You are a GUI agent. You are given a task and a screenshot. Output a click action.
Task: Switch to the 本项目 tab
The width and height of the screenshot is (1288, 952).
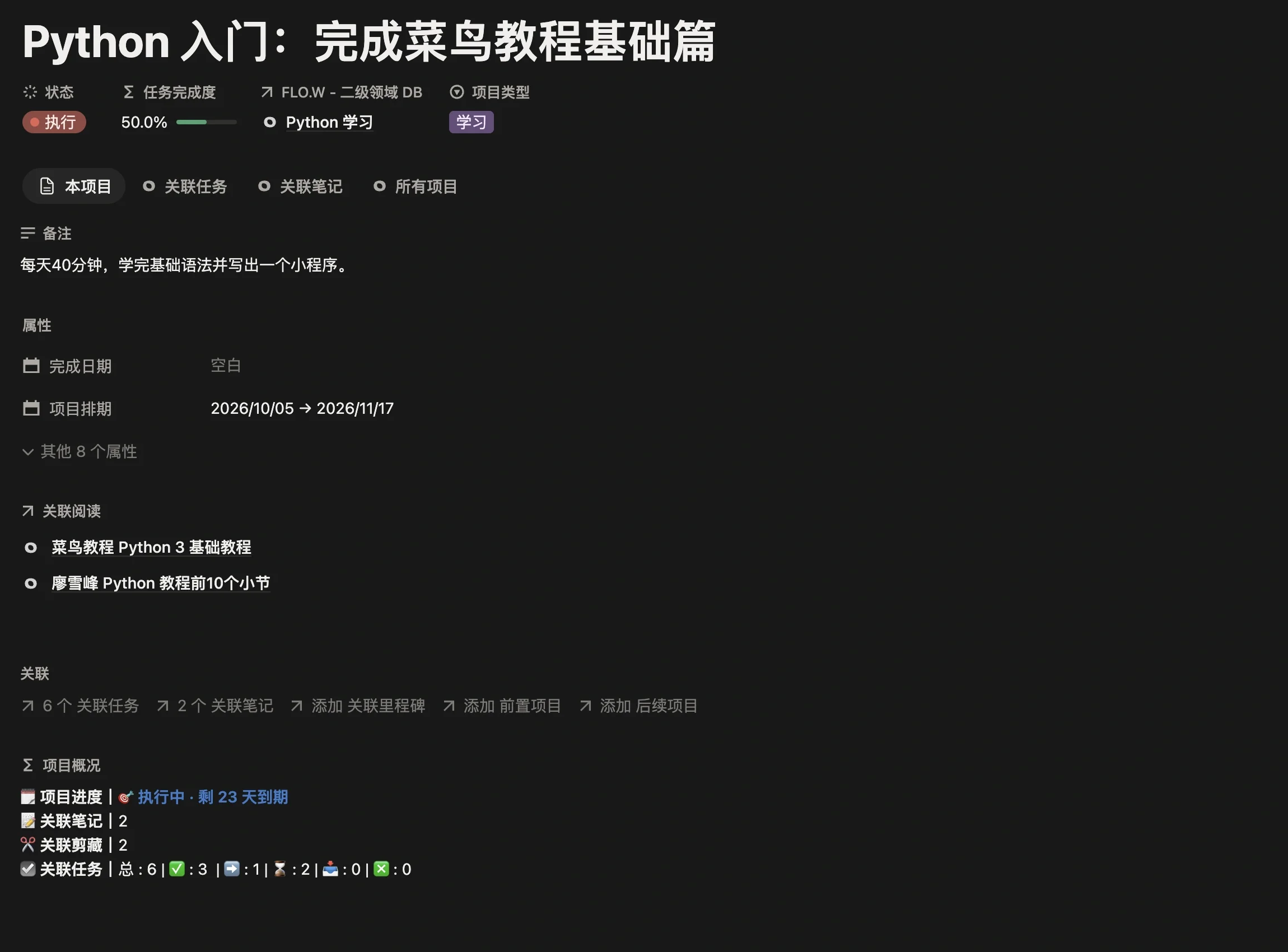(x=74, y=186)
